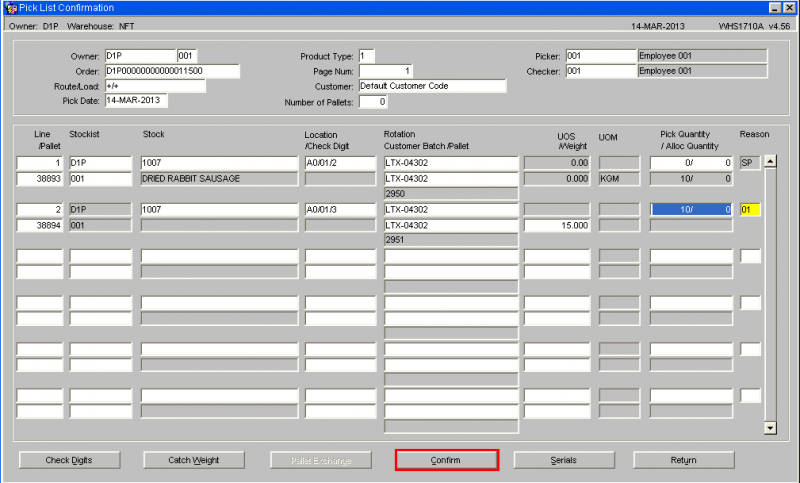Click pallet number 38894
The height and width of the screenshot is (483, 800).
tap(40, 225)
